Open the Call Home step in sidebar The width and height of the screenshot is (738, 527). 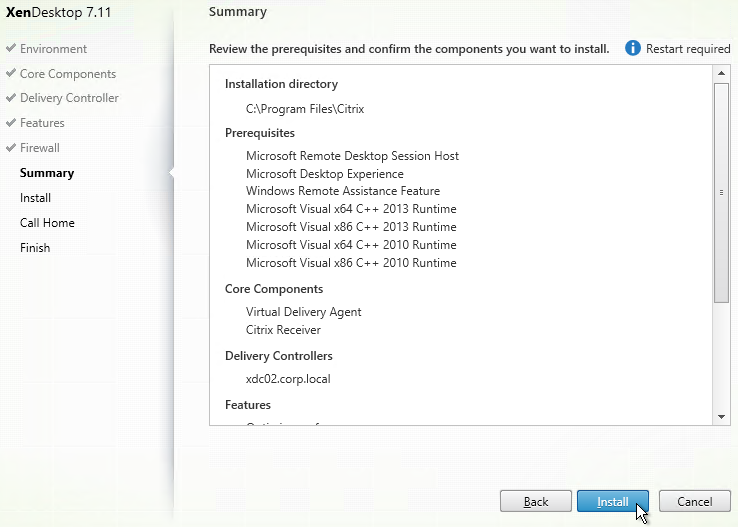47,223
